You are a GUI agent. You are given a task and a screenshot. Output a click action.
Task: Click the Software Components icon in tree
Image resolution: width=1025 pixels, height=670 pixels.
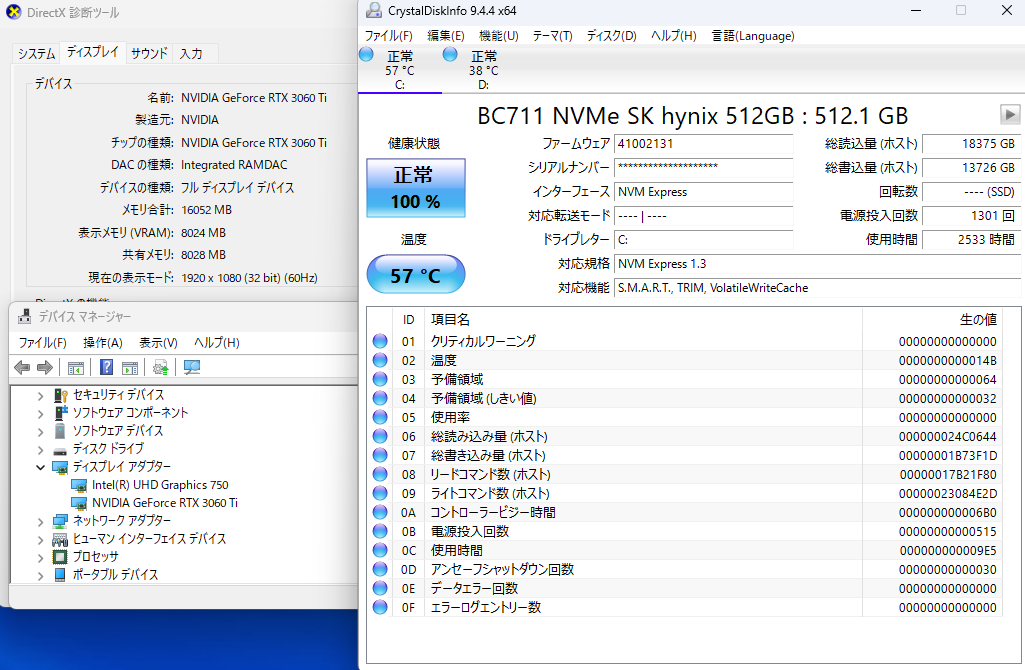tap(60, 412)
